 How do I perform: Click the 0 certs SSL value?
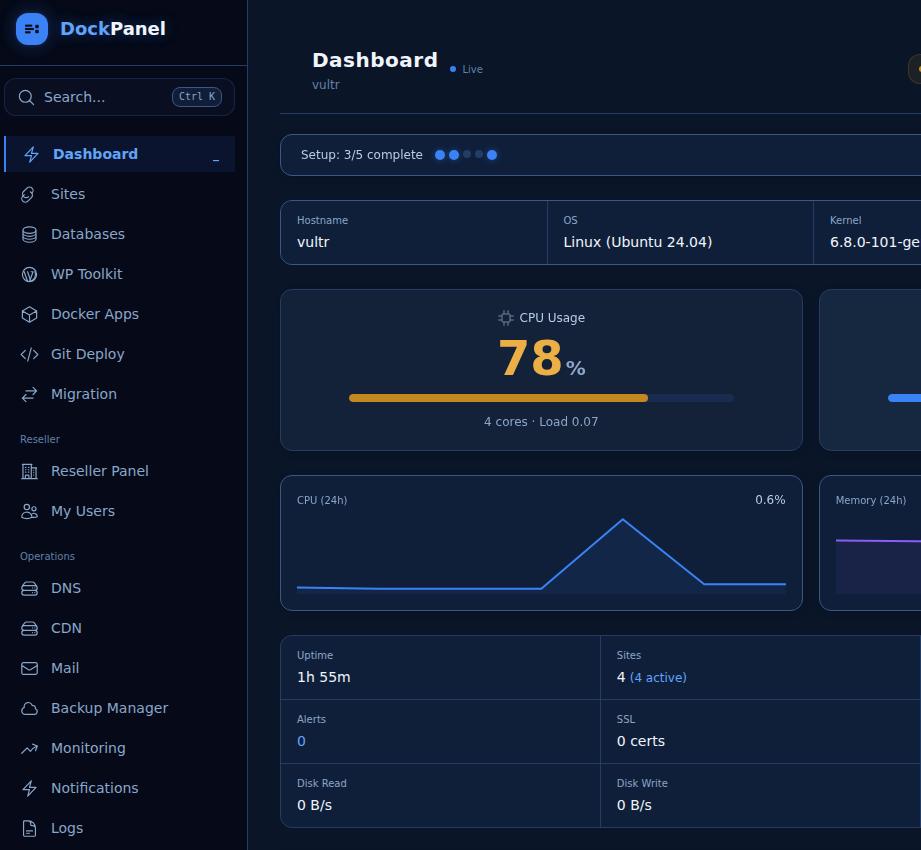coord(641,741)
